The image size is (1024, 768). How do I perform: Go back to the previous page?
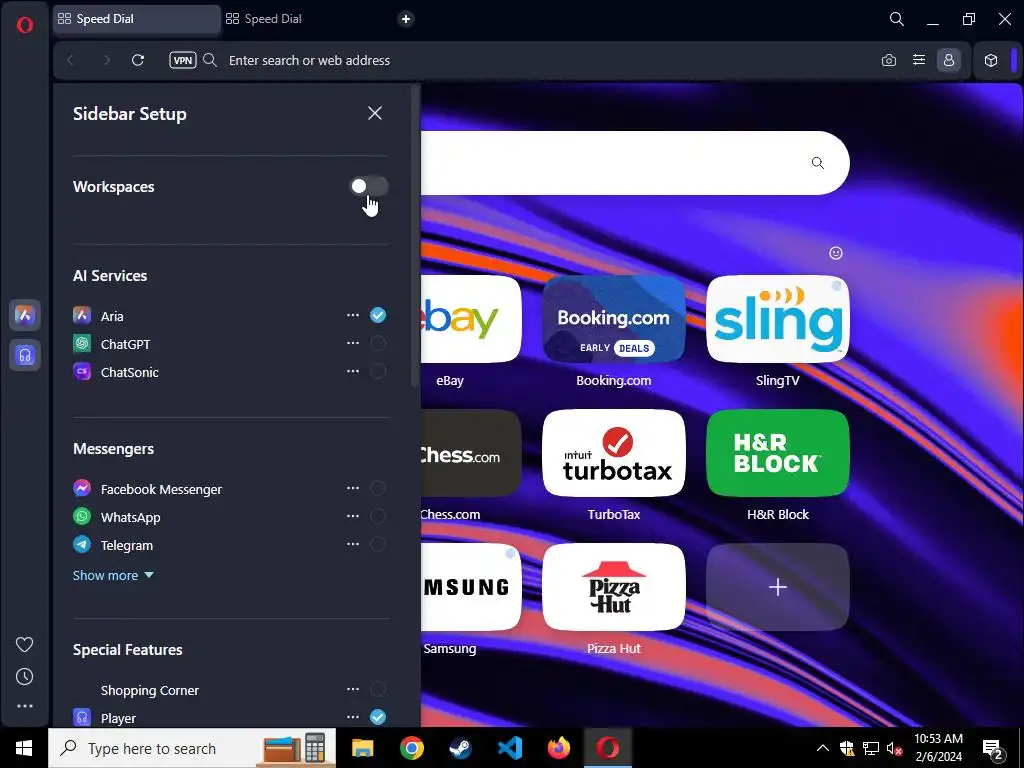pyautogui.click(x=71, y=60)
